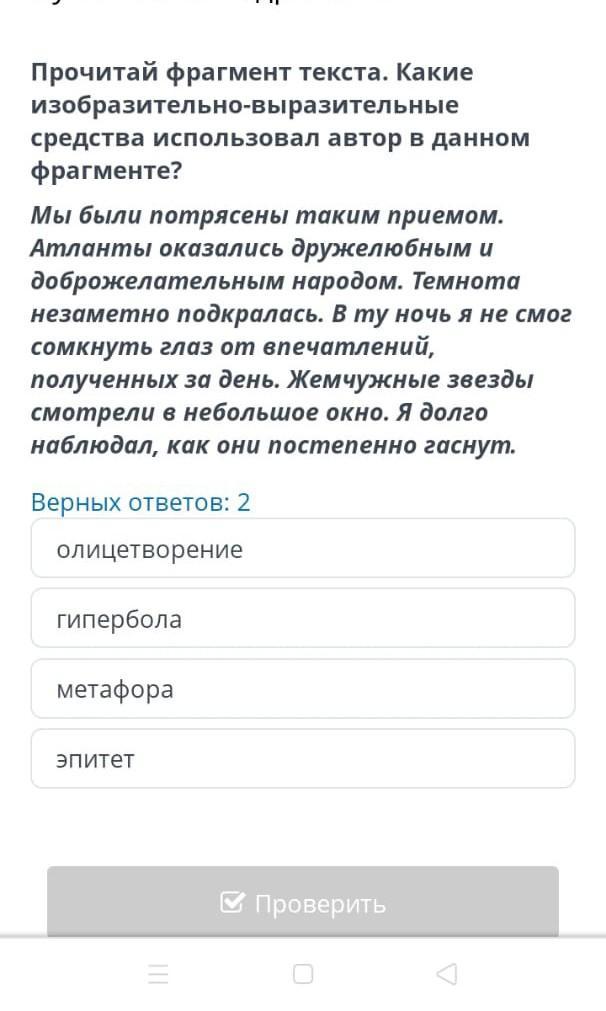Open the recent apps three-line icon
The height and width of the screenshot is (1011, 606).
click(158, 974)
